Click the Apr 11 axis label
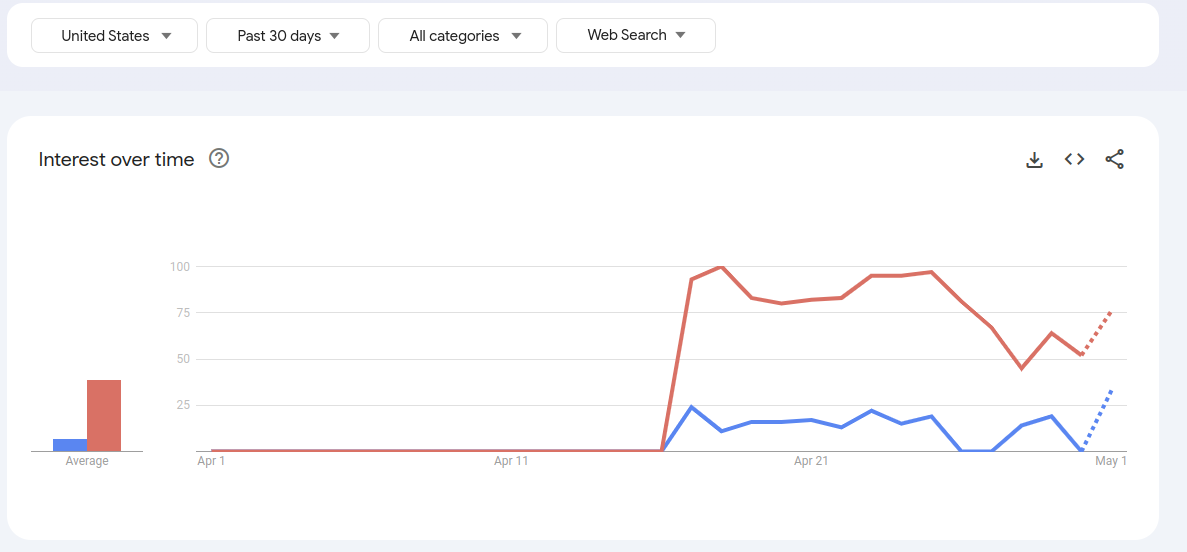 511,461
